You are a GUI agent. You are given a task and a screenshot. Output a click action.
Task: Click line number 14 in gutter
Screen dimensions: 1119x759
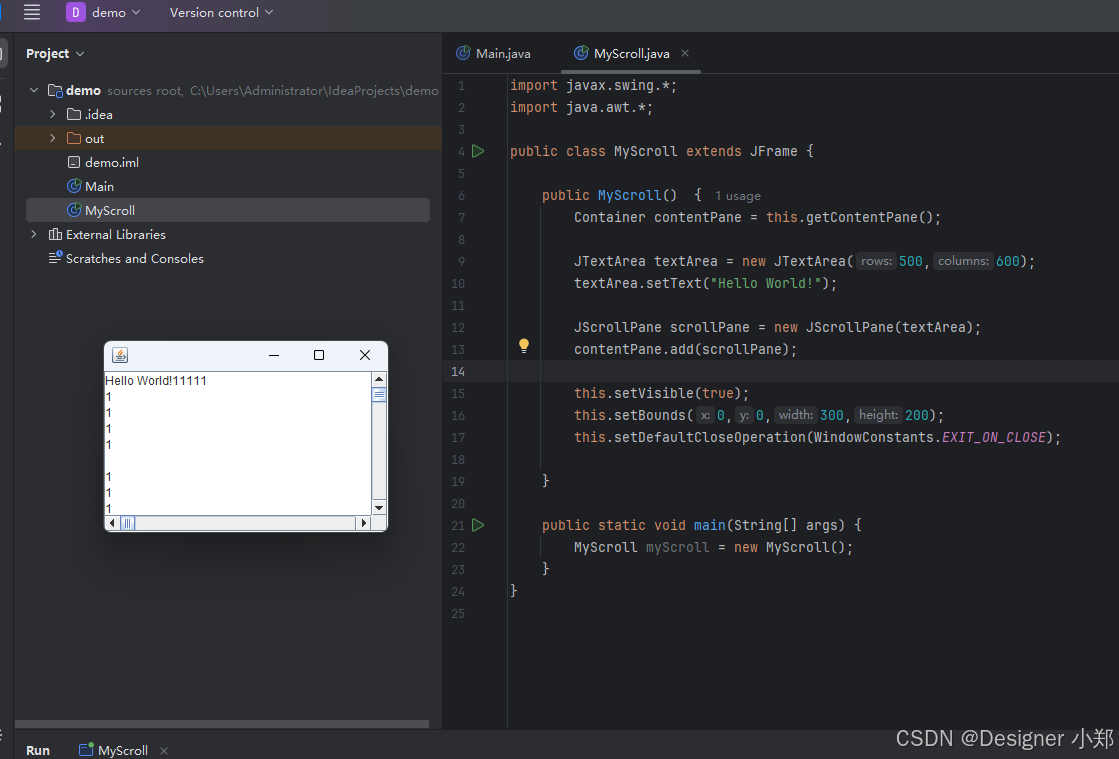click(x=458, y=371)
